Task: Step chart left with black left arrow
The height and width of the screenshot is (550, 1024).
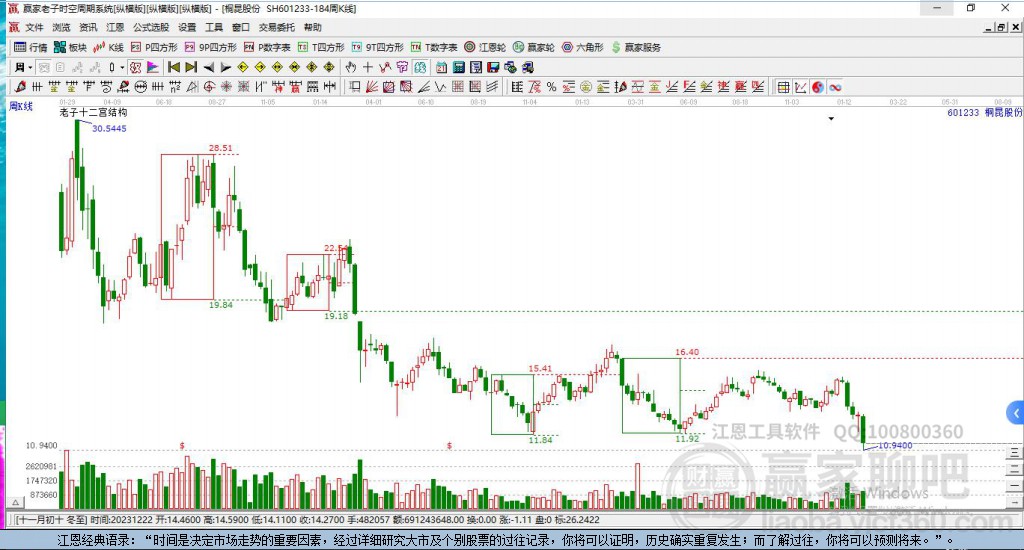Action: pyautogui.click(x=208, y=67)
